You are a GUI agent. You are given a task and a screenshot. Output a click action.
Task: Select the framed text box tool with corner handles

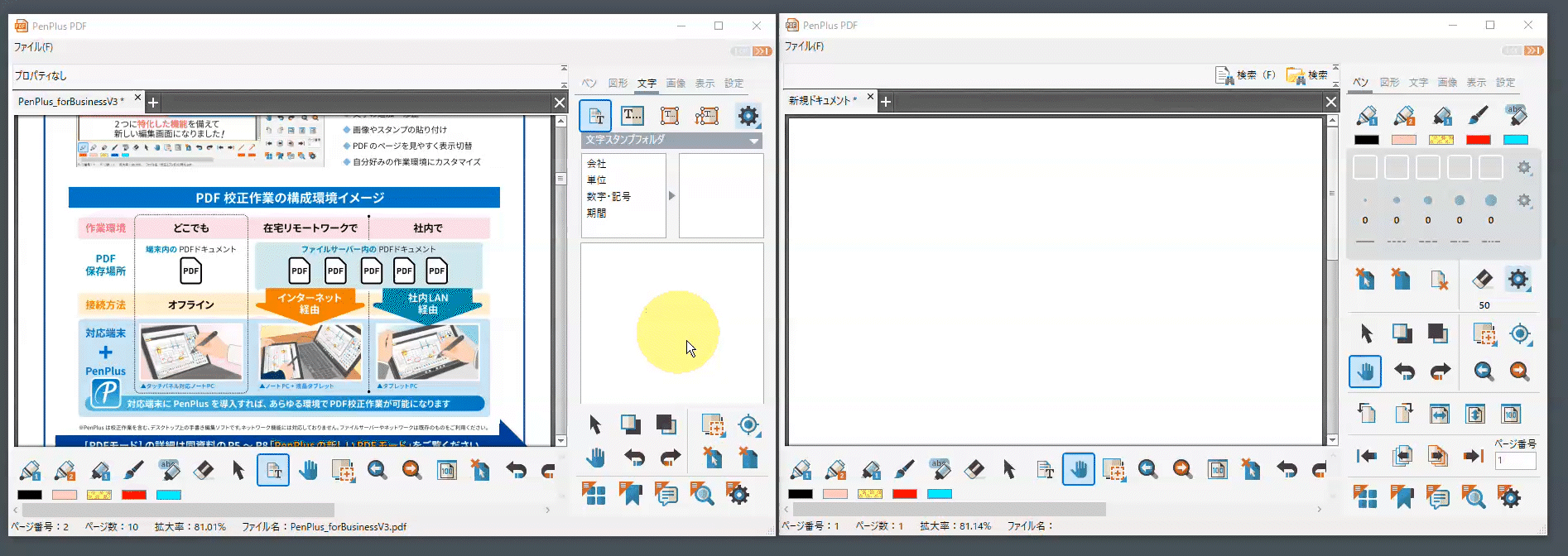(x=670, y=116)
